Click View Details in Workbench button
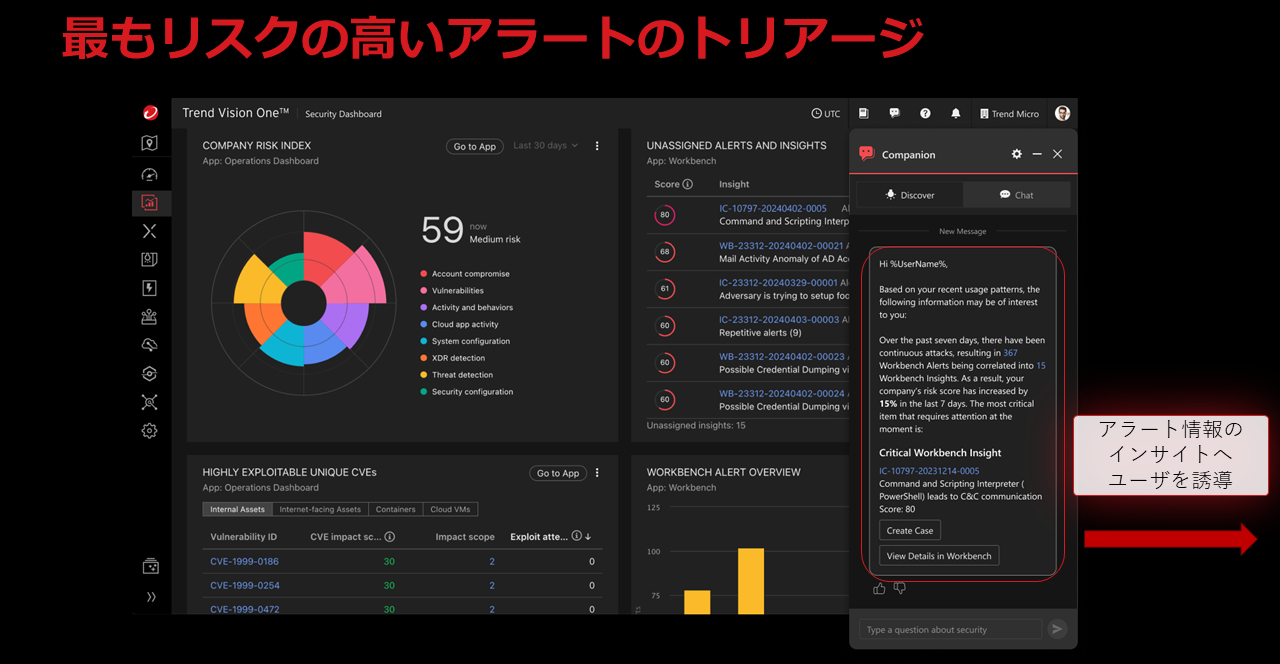The width and height of the screenshot is (1280, 664). click(x=938, y=556)
